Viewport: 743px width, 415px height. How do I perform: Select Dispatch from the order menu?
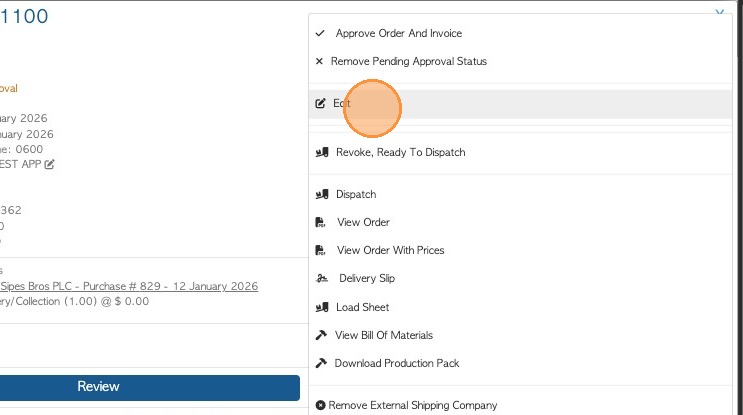356,194
